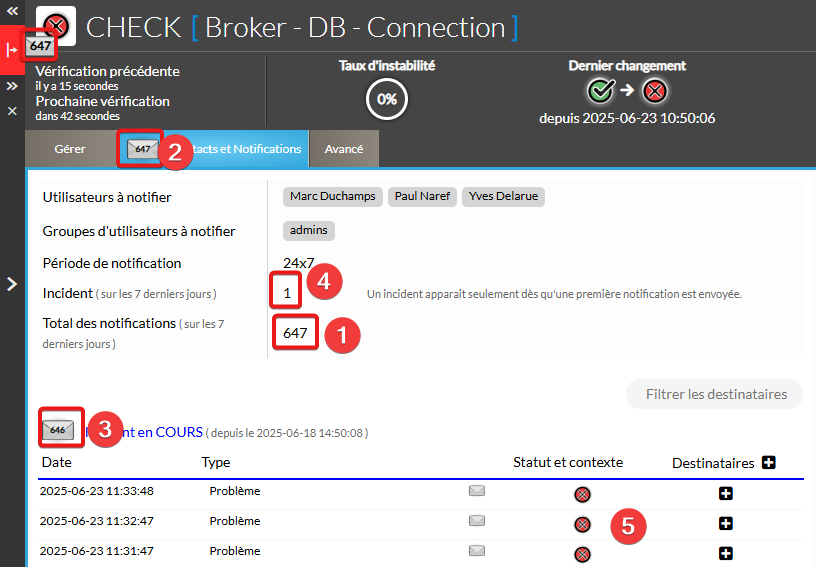Select the Yves Delarue user tag
The width and height of the screenshot is (816, 567).
(503, 197)
